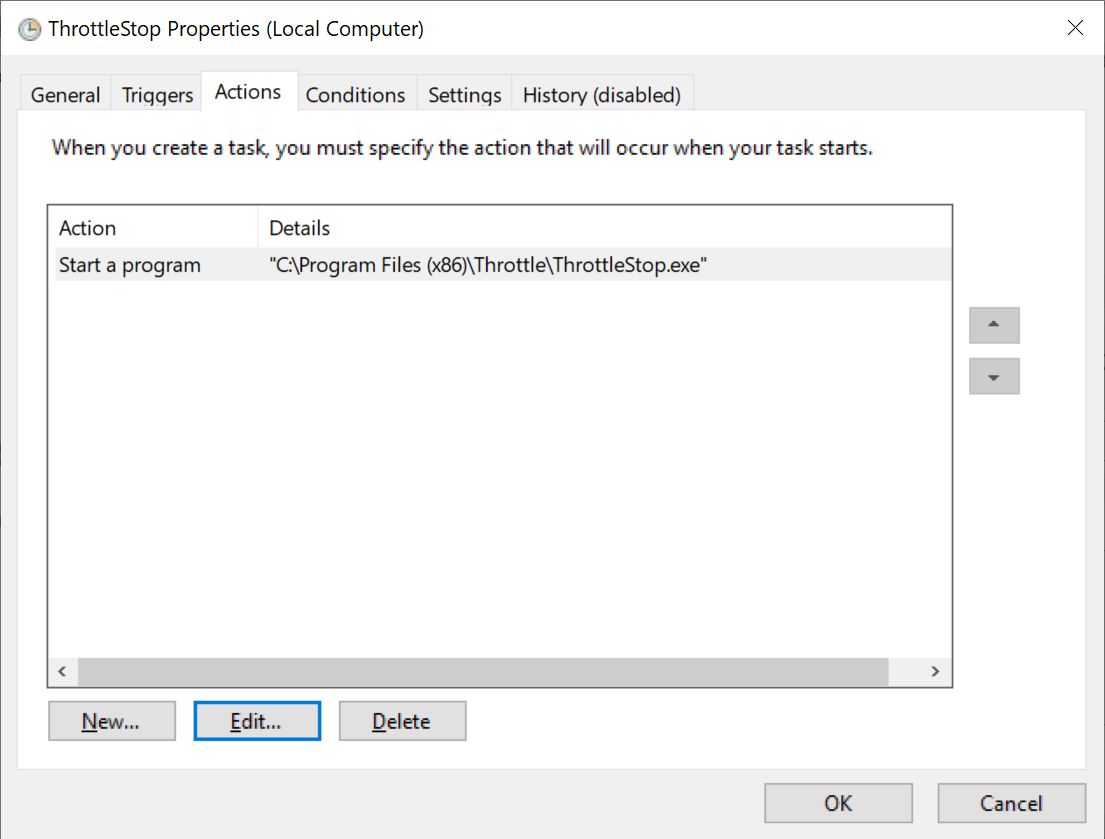Open the Settings tab

pyautogui.click(x=464, y=94)
